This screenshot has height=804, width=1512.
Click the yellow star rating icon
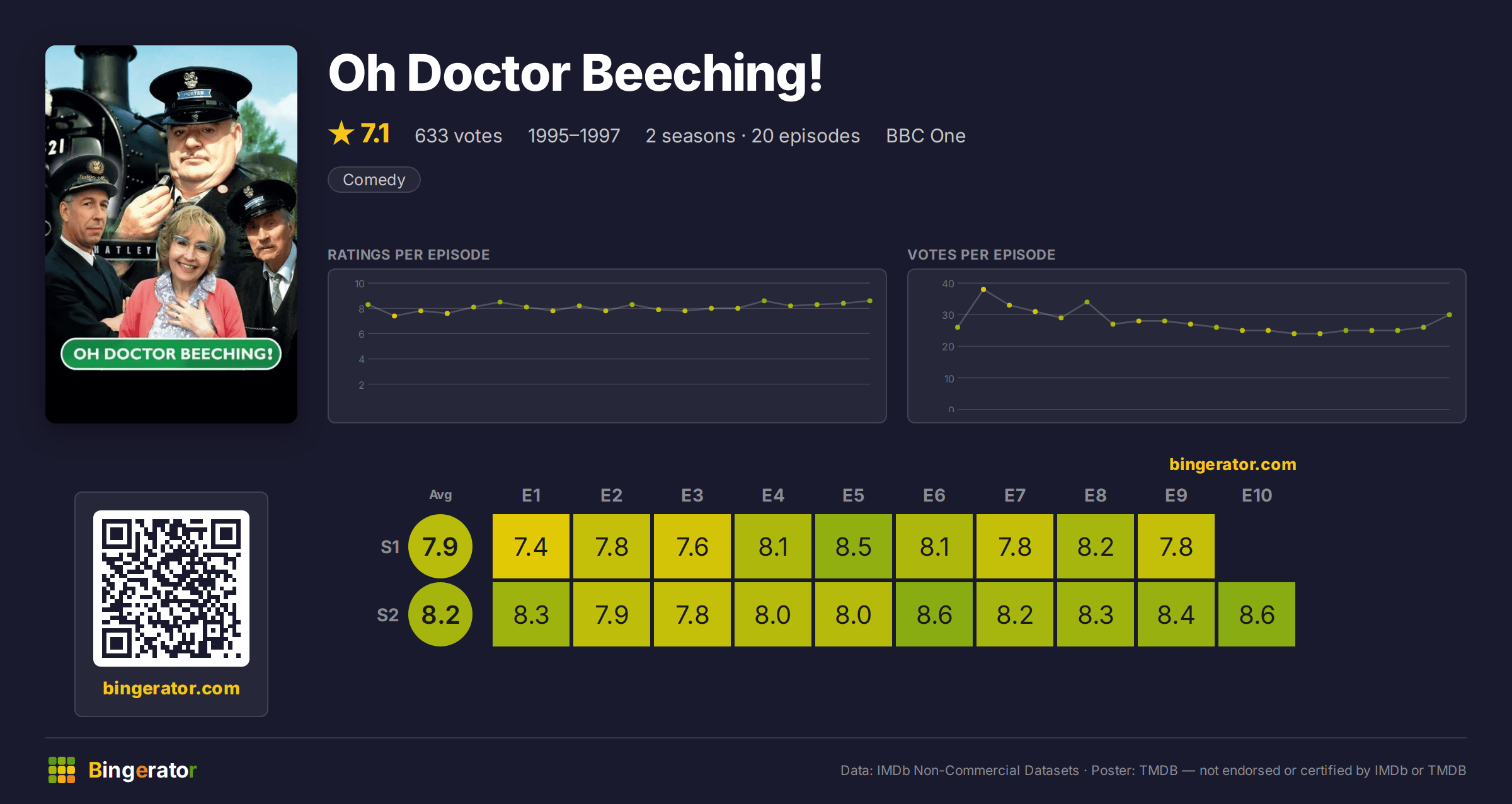341,134
